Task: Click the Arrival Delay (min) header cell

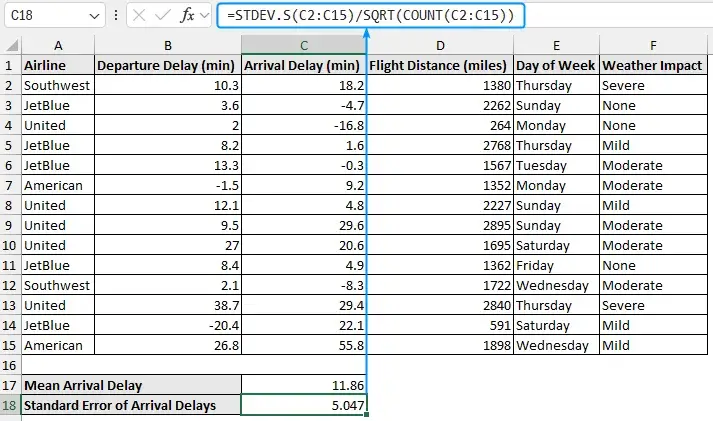Action: [304, 65]
